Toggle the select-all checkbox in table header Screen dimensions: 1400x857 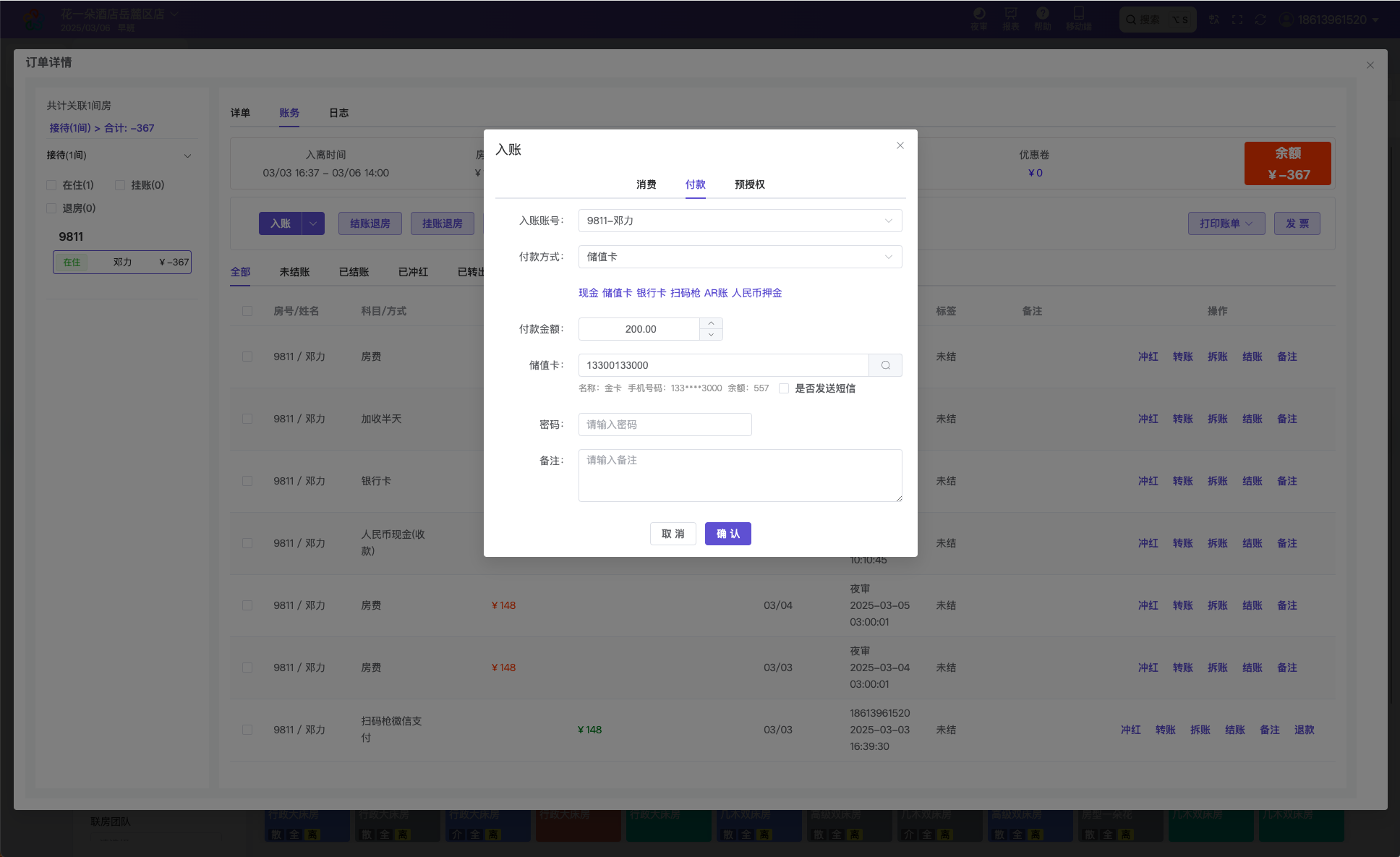click(x=247, y=311)
